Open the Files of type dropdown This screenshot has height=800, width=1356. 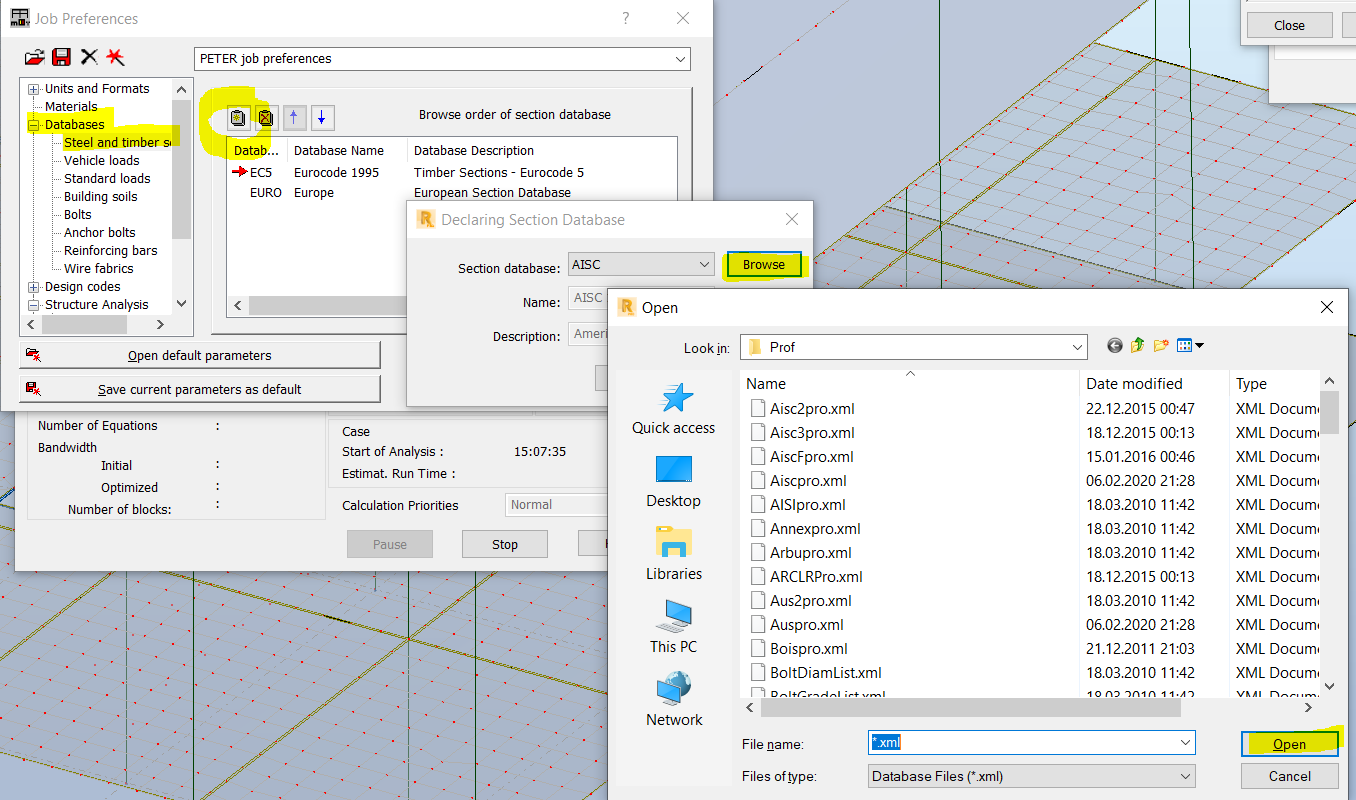(1186, 776)
